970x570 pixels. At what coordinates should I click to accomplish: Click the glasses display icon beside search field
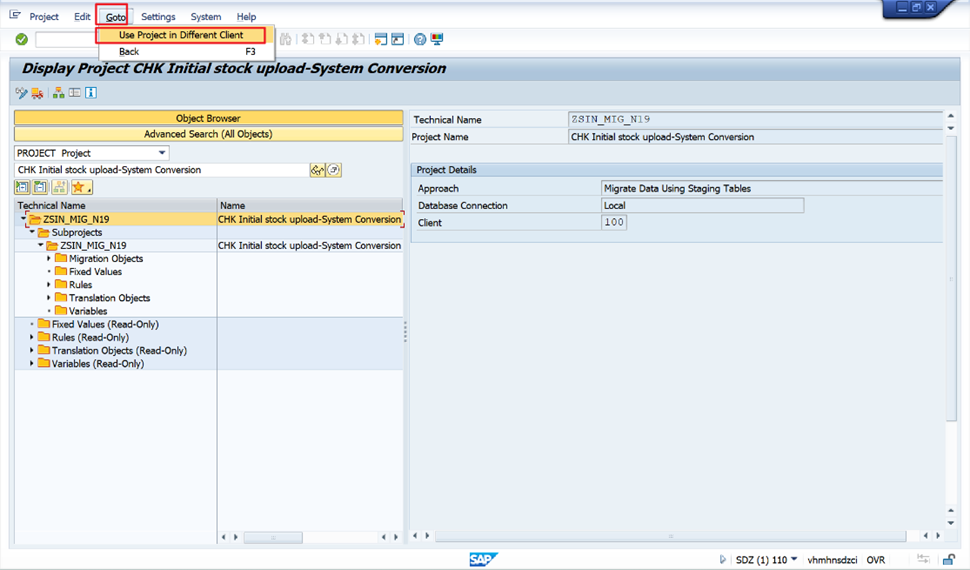(317, 170)
